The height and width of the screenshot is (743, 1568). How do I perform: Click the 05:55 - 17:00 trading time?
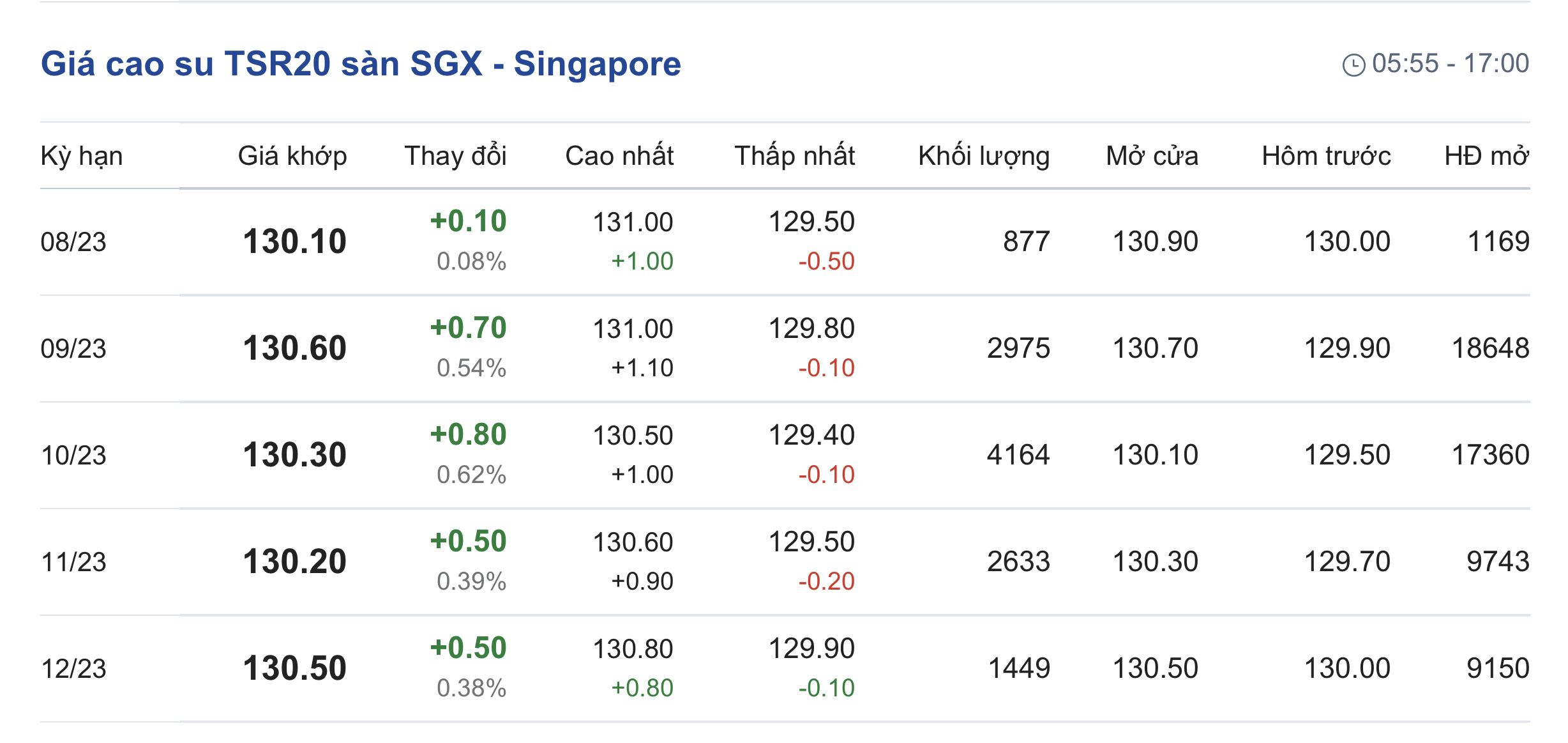click(1450, 64)
